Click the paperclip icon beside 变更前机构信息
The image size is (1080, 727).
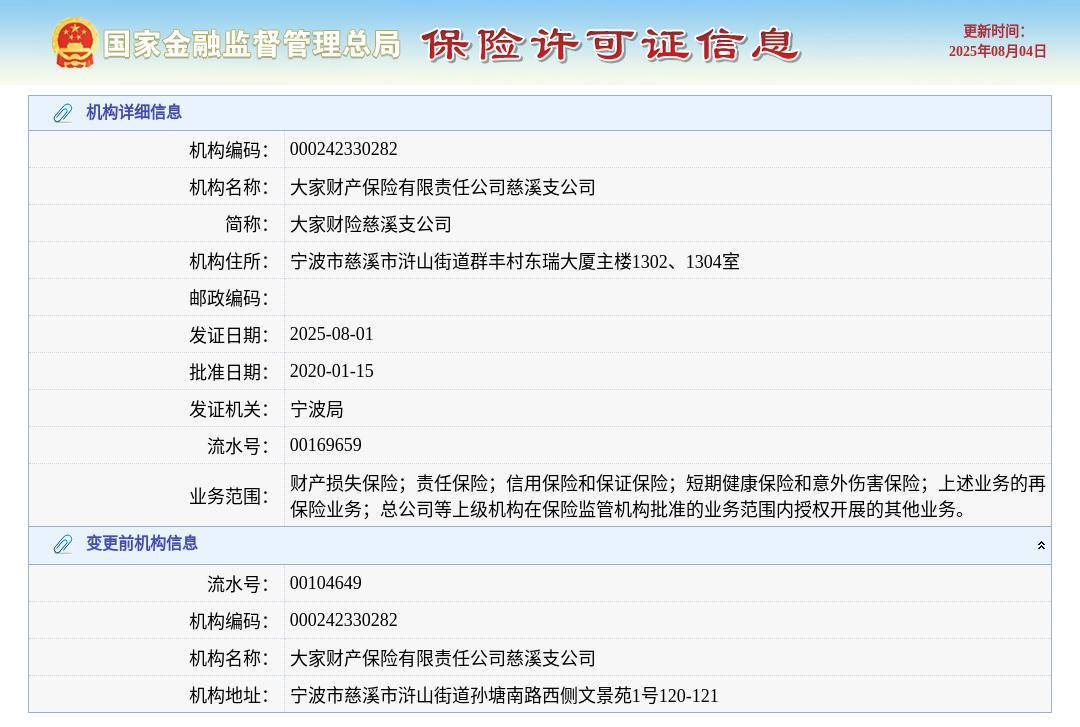pyautogui.click(x=63, y=544)
